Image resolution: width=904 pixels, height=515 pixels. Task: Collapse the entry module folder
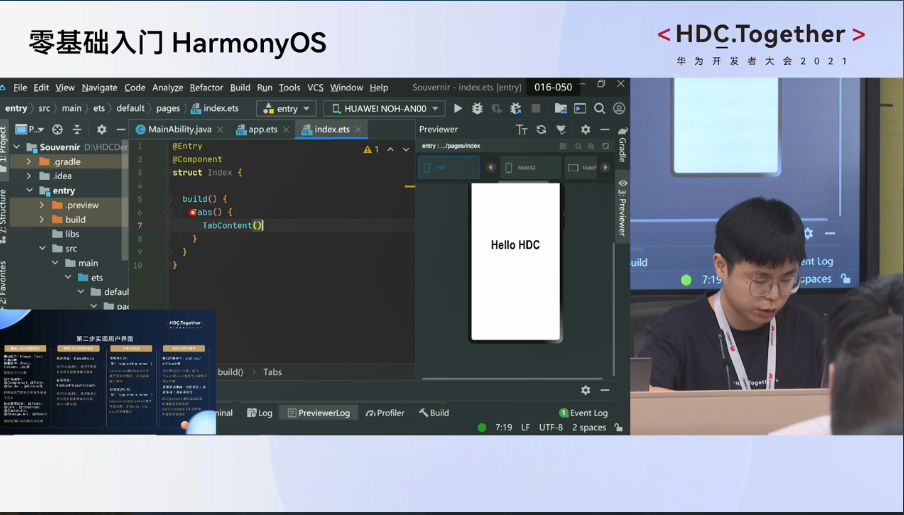click(x=29, y=190)
